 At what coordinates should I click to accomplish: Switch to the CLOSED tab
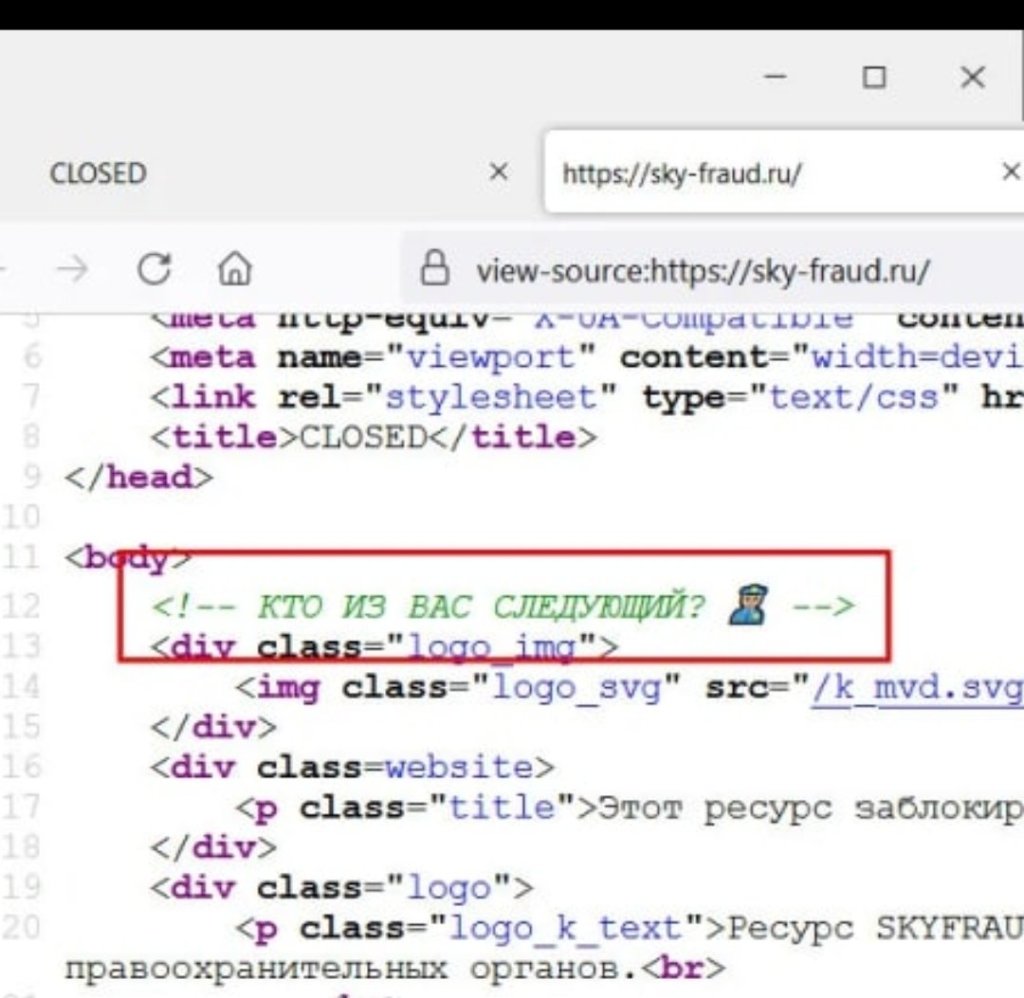point(98,173)
